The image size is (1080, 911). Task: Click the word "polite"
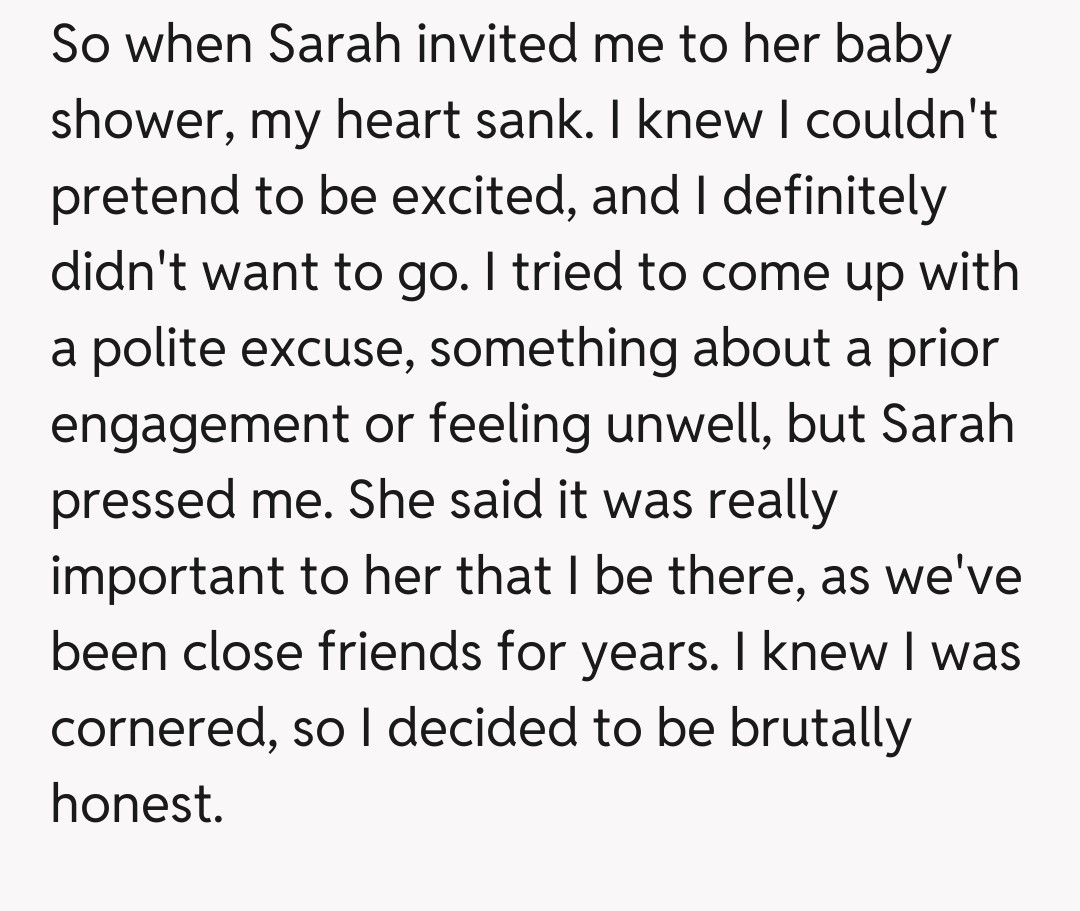(x=162, y=350)
